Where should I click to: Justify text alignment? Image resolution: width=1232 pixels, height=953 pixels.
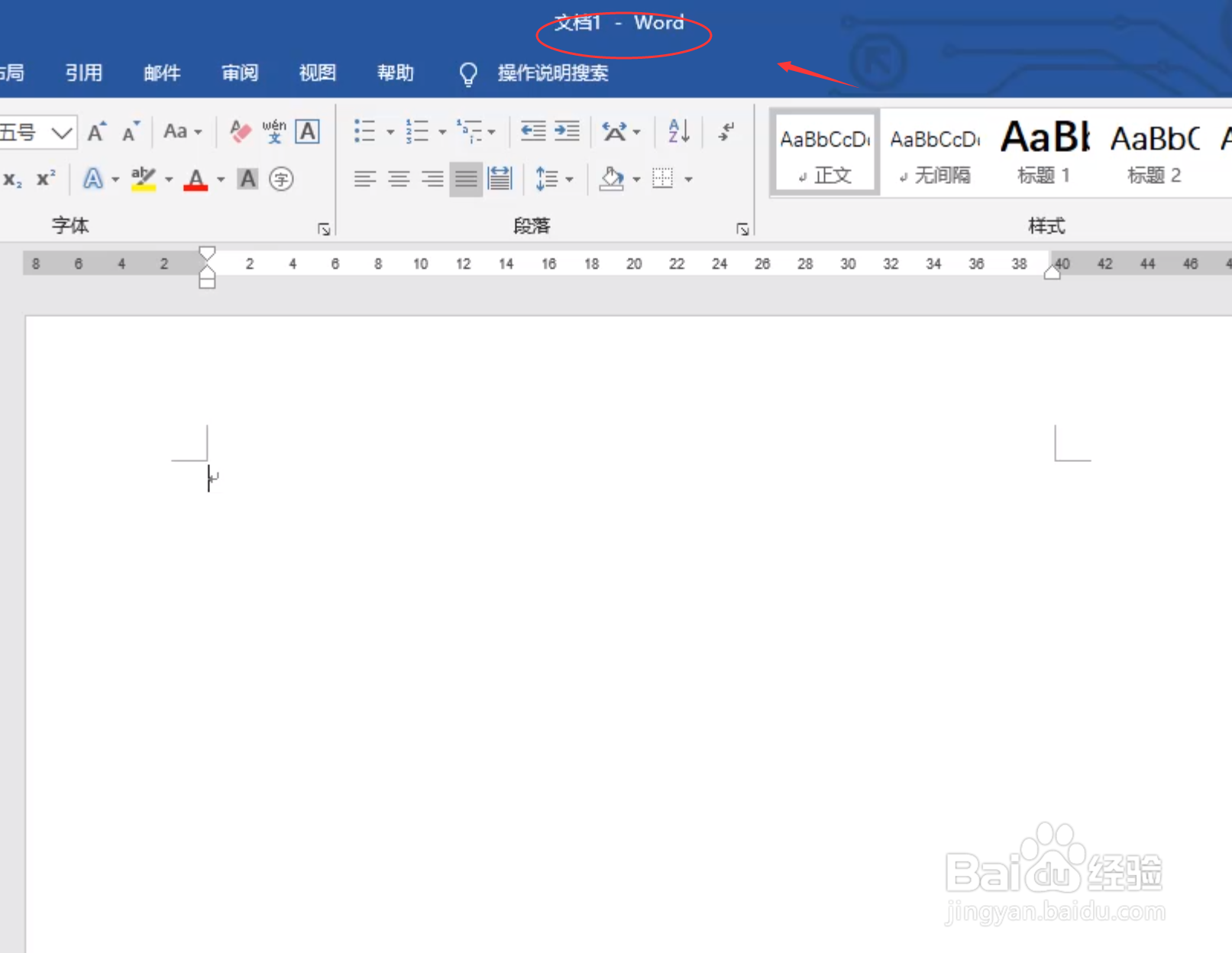(x=466, y=179)
